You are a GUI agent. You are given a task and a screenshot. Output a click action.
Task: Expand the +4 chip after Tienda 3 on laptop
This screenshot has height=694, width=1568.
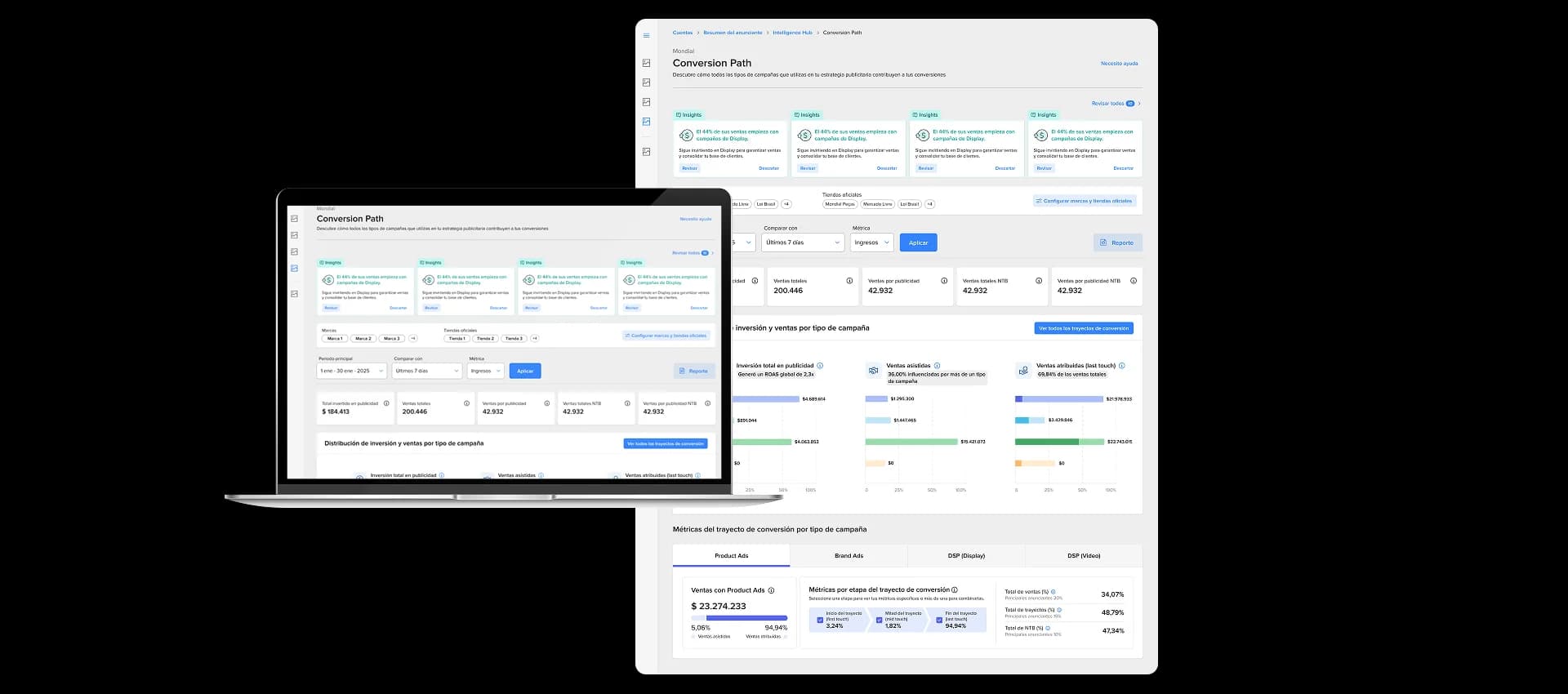pos(535,338)
